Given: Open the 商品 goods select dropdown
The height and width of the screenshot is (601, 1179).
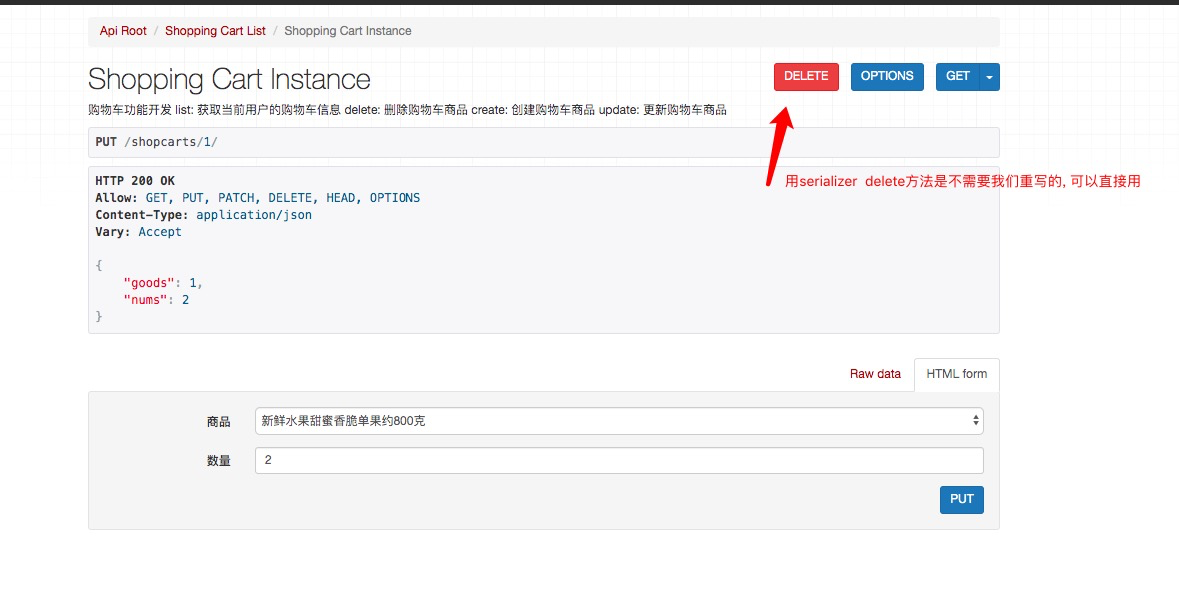Looking at the screenshot, I should pyautogui.click(x=619, y=421).
